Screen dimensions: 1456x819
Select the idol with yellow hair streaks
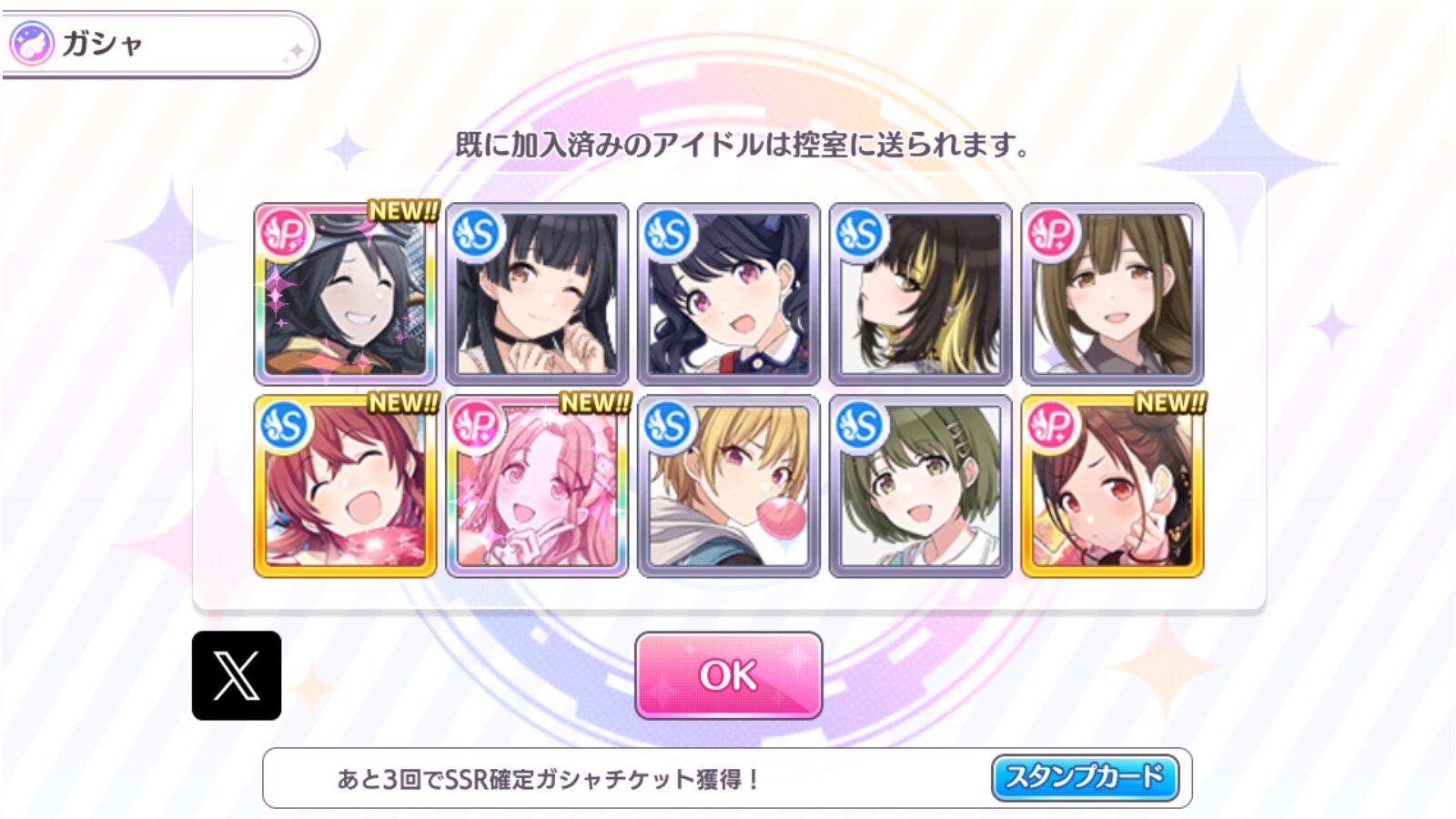[x=921, y=294]
